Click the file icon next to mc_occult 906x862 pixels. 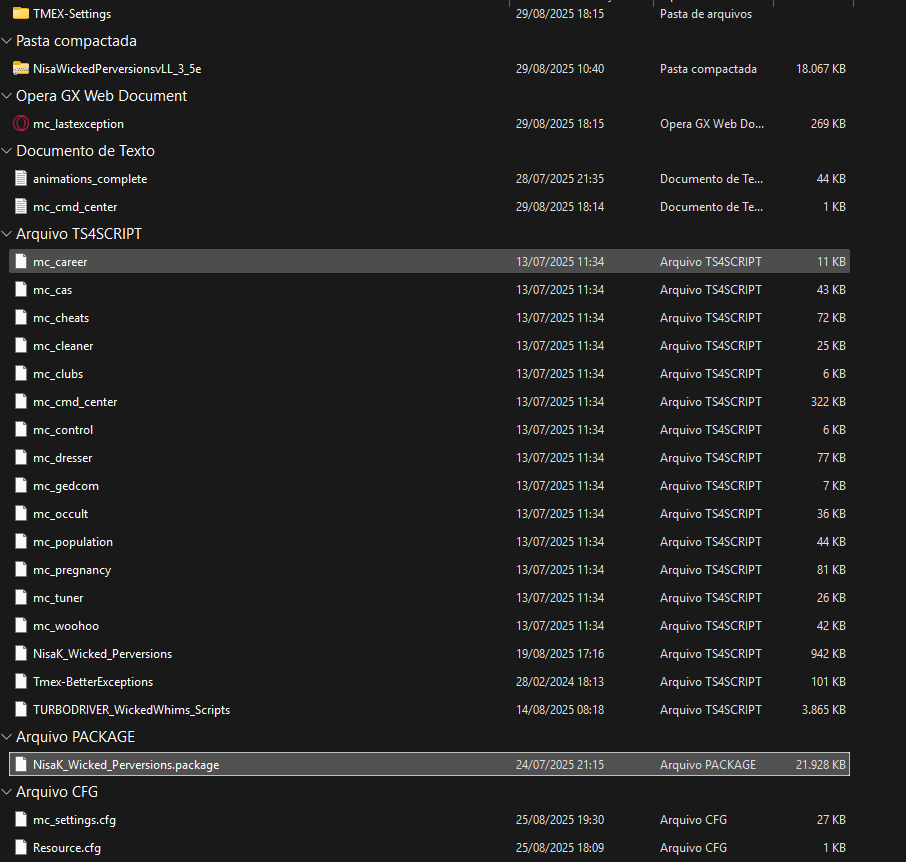tap(21, 514)
